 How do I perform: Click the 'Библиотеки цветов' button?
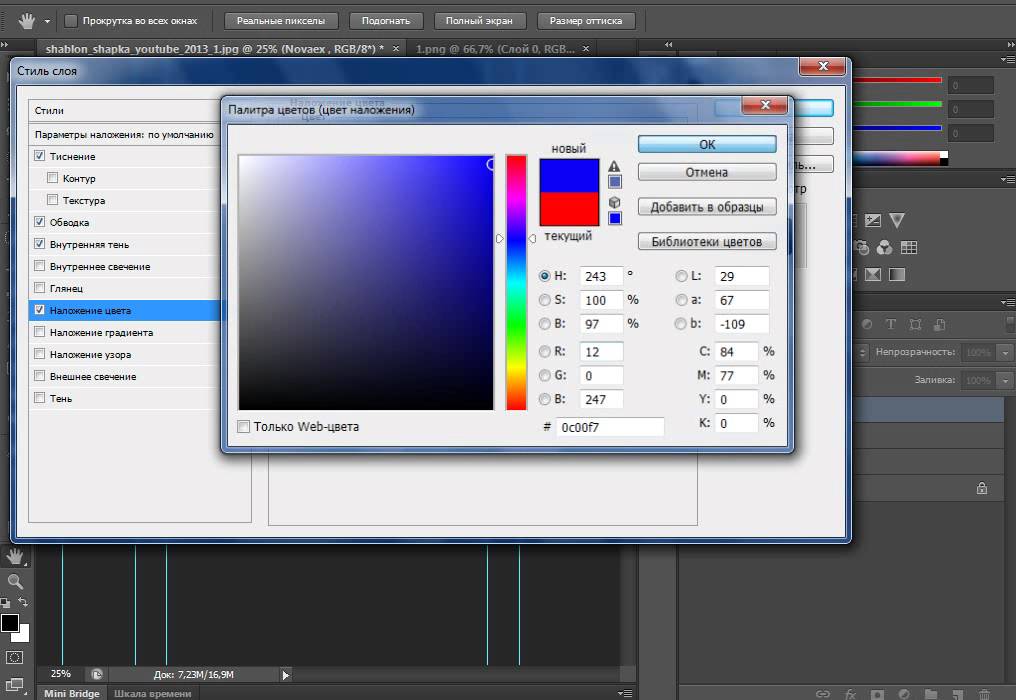[706, 241]
